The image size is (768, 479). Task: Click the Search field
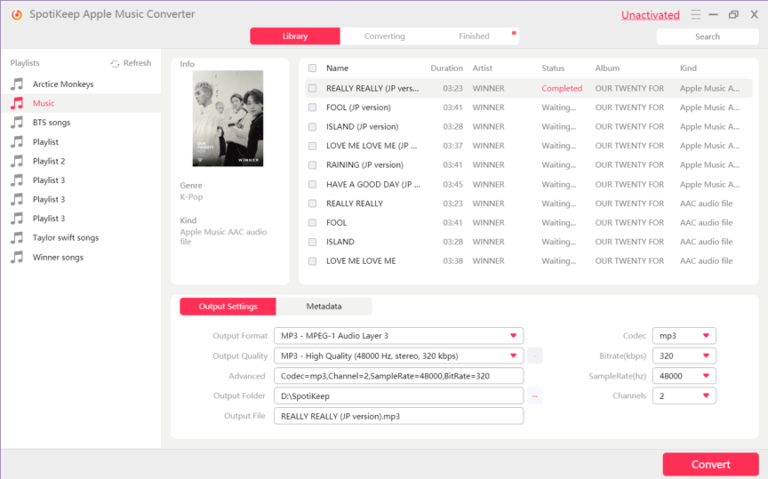[x=707, y=36]
